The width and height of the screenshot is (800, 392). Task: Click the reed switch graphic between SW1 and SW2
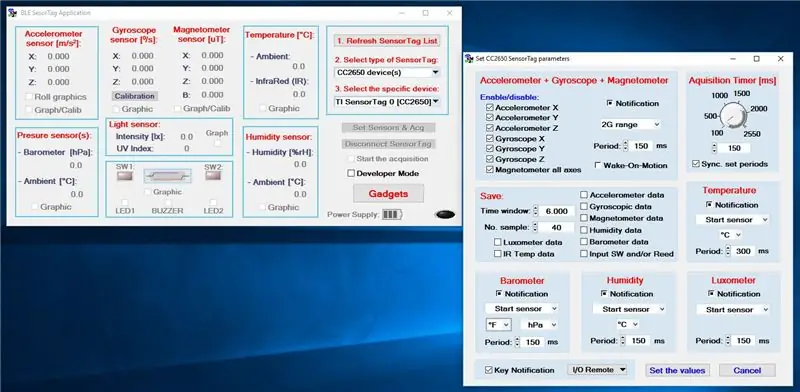coord(167,176)
